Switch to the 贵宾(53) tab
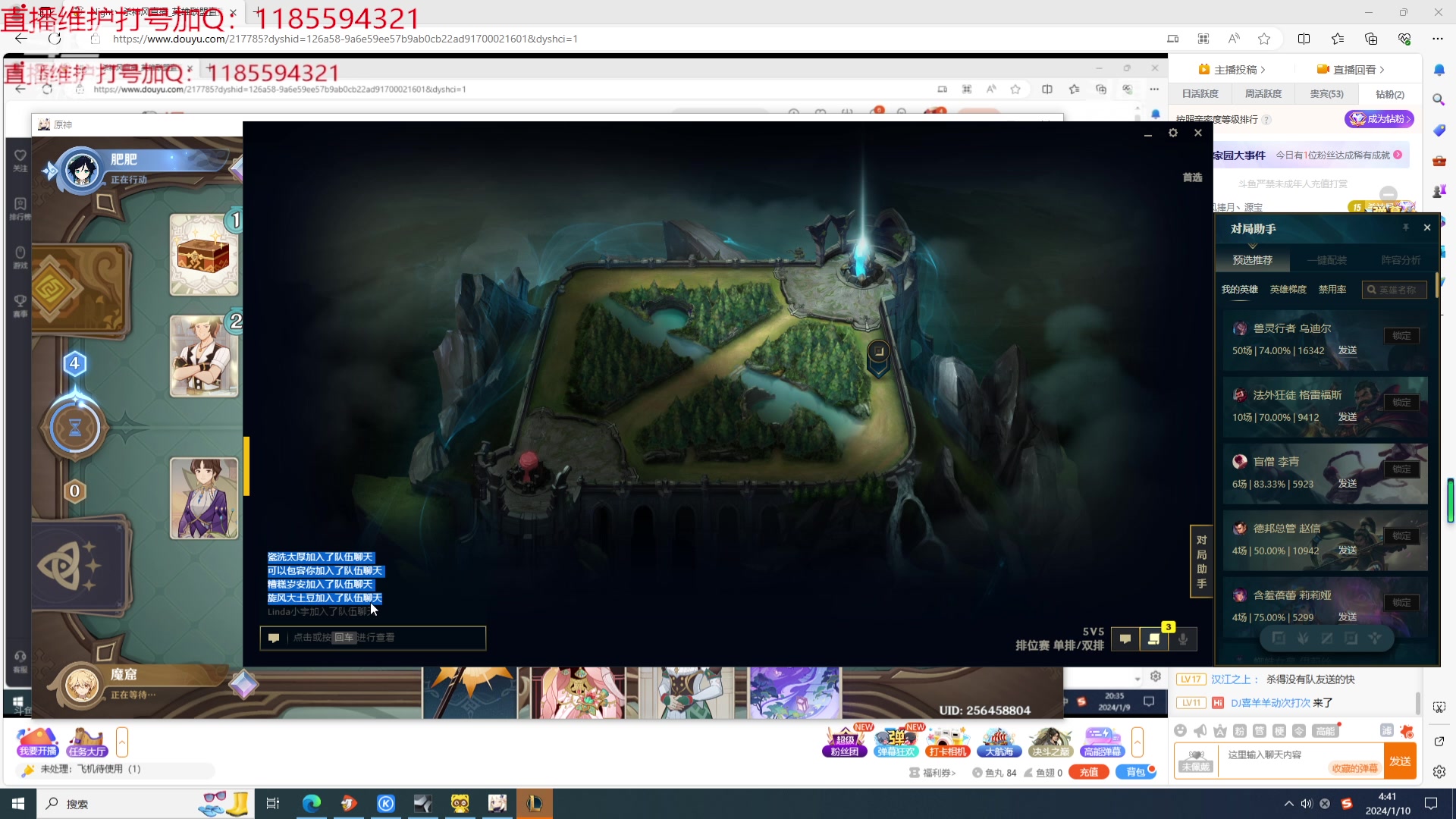Image resolution: width=1456 pixels, height=819 pixels. coord(1326,94)
